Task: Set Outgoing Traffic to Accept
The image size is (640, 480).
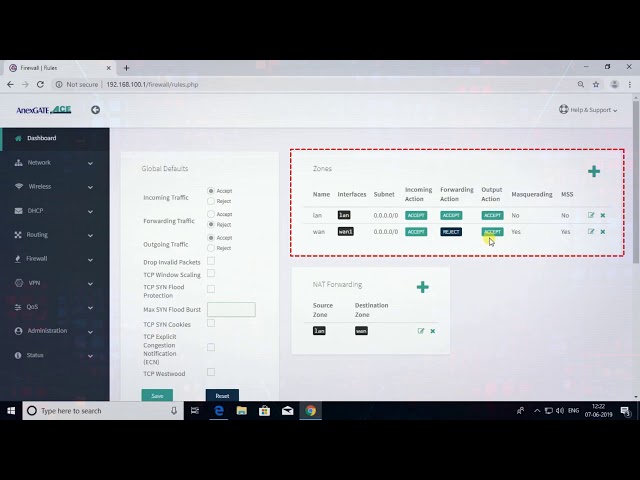Action: click(x=211, y=238)
